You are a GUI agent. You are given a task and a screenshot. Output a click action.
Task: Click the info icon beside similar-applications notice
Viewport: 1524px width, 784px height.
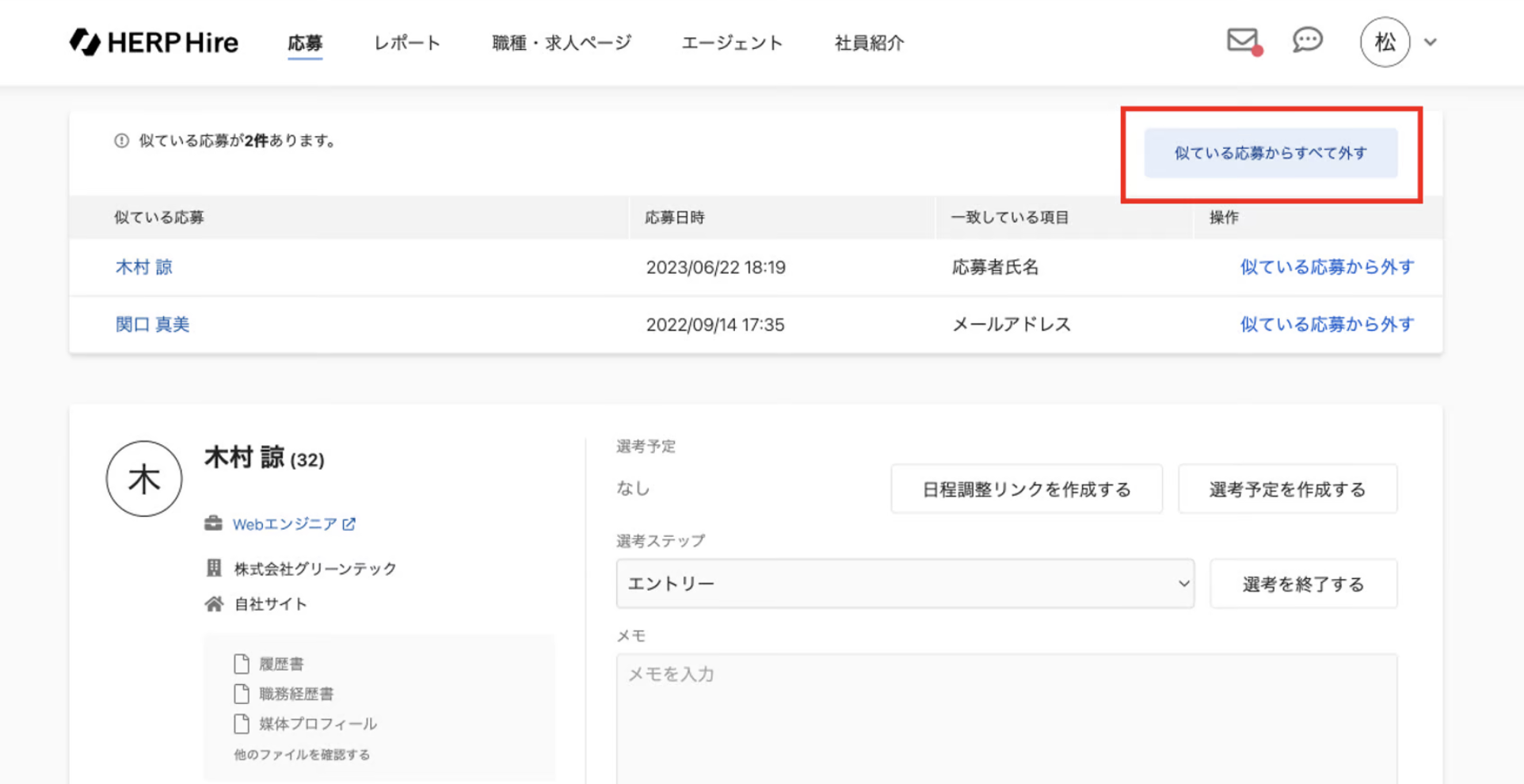[121, 141]
